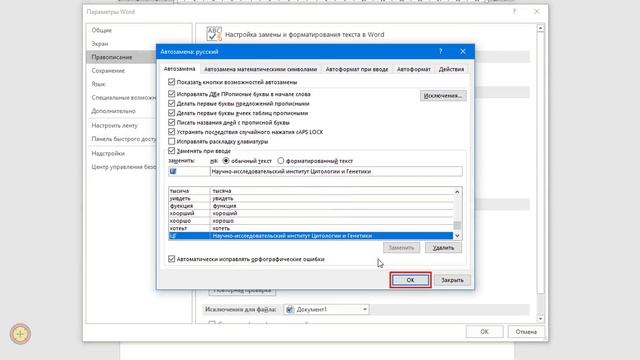Select the хотеть row in autocorrect list
This screenshot has width=640, height=360.
tap(311, 228)
